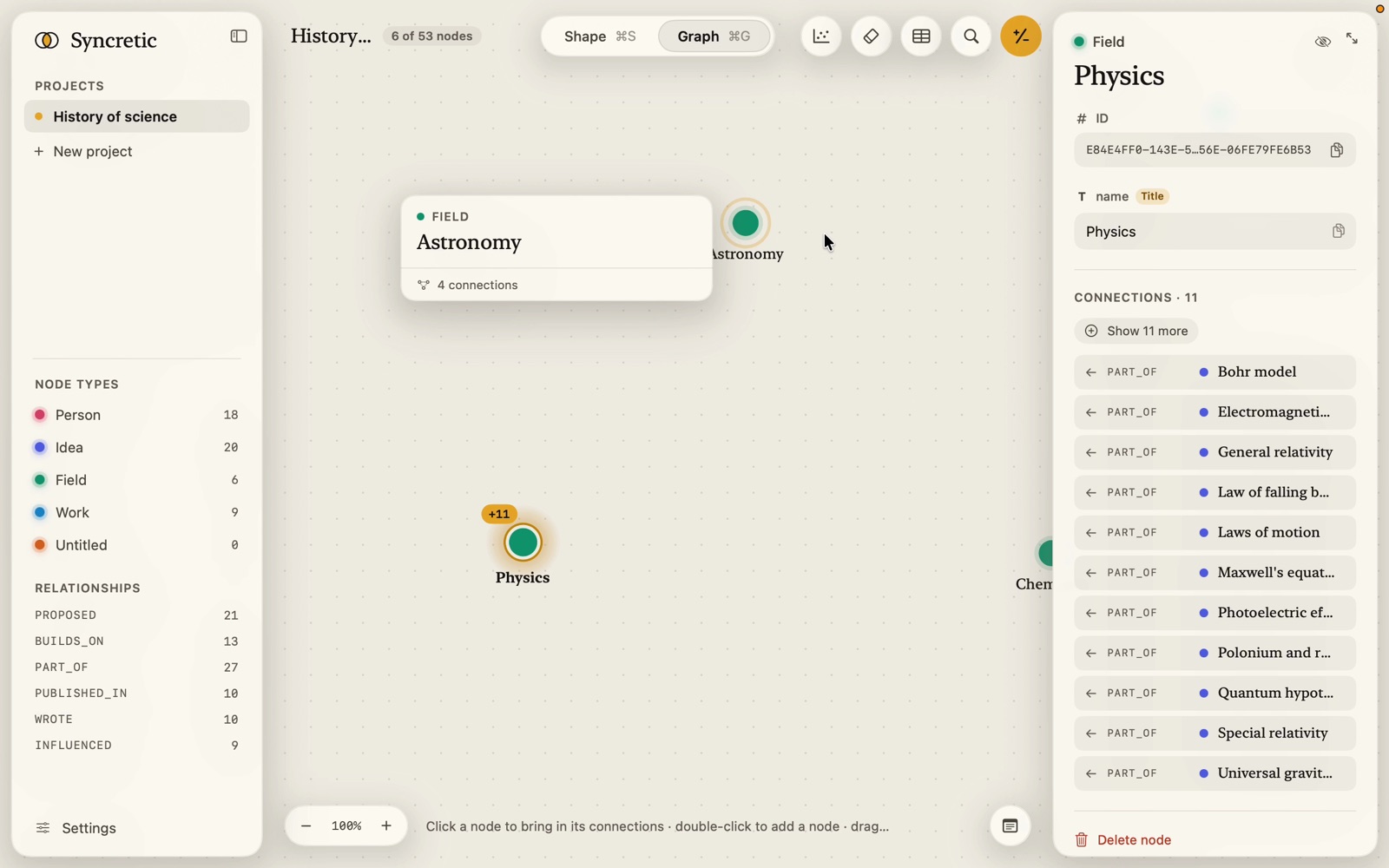The height and width of the screenshot is (868, 1389).
Task: Open the chart analytics toolbar icon
Action: (821, 36)
